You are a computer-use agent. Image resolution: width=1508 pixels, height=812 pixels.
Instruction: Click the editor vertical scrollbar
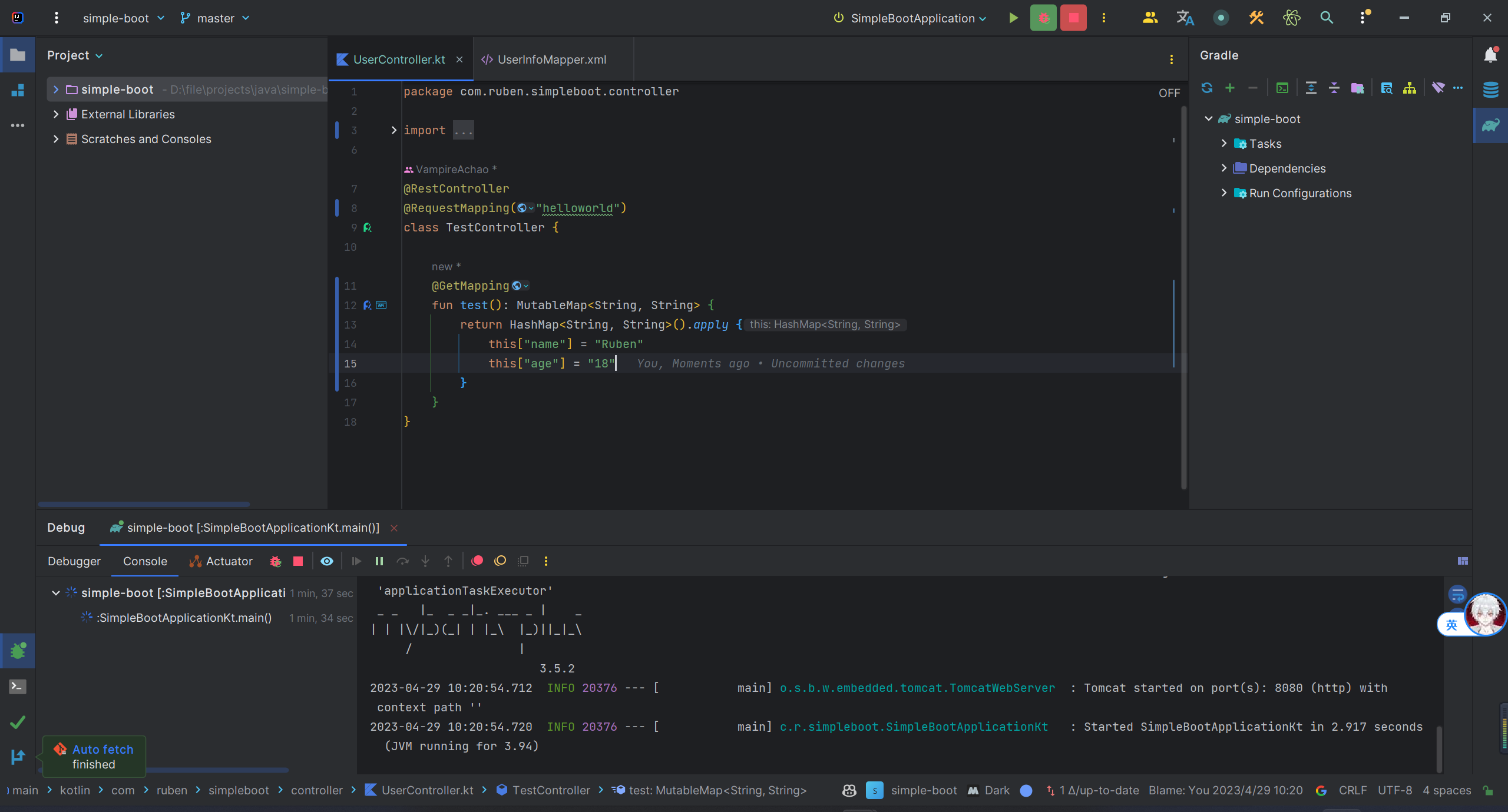tap(1183, 294)
